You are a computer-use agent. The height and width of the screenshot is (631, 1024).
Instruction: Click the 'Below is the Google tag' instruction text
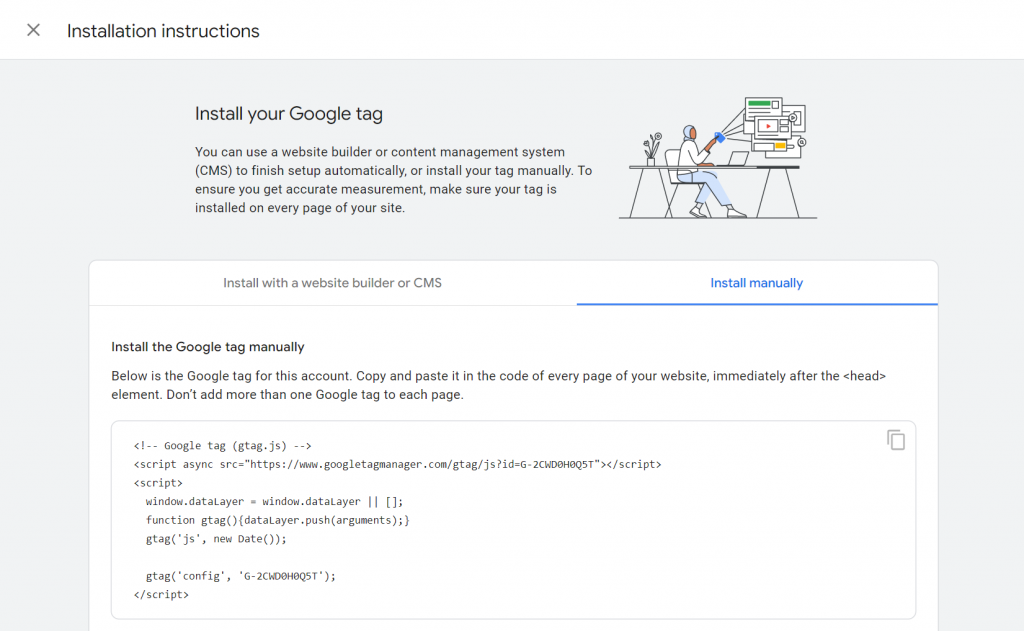click(498, 385)
